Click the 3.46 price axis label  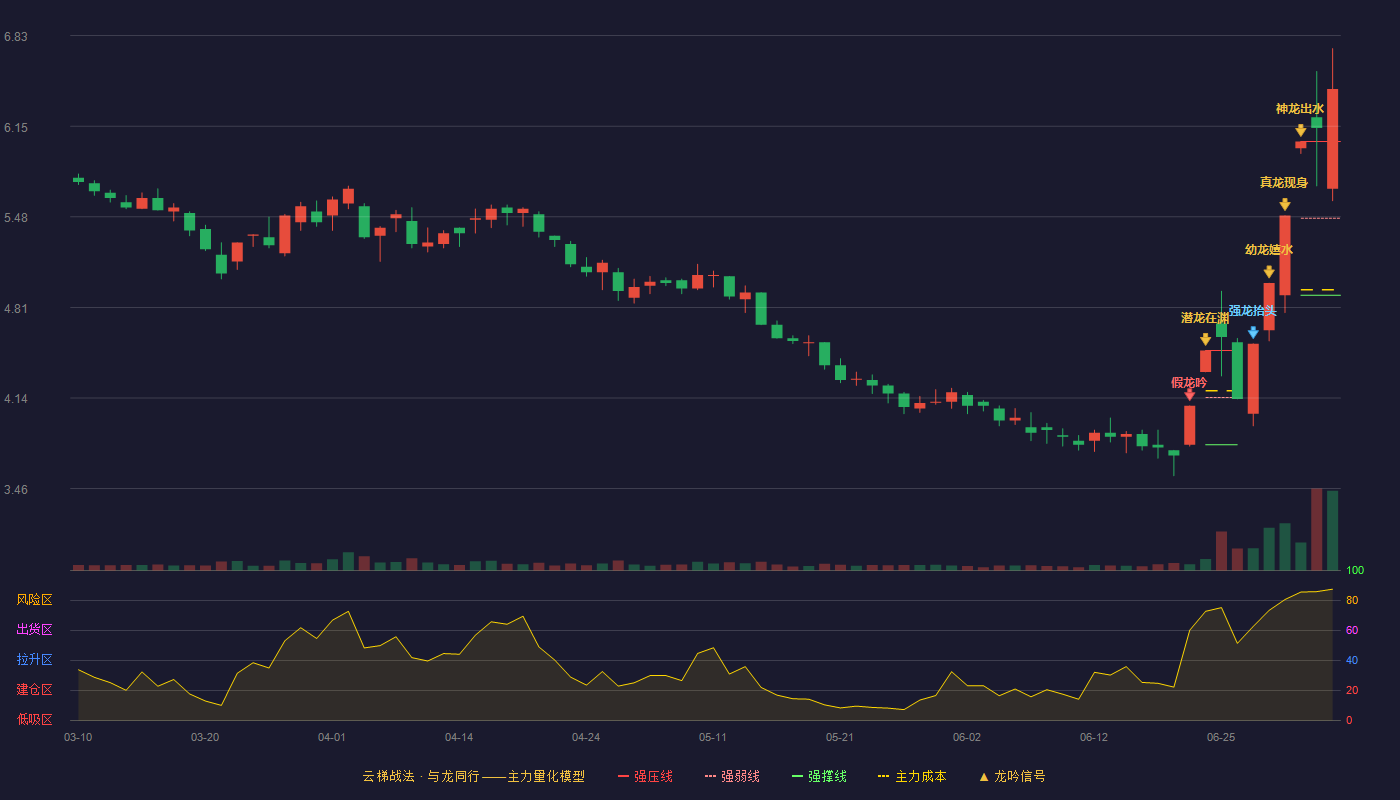15,490
